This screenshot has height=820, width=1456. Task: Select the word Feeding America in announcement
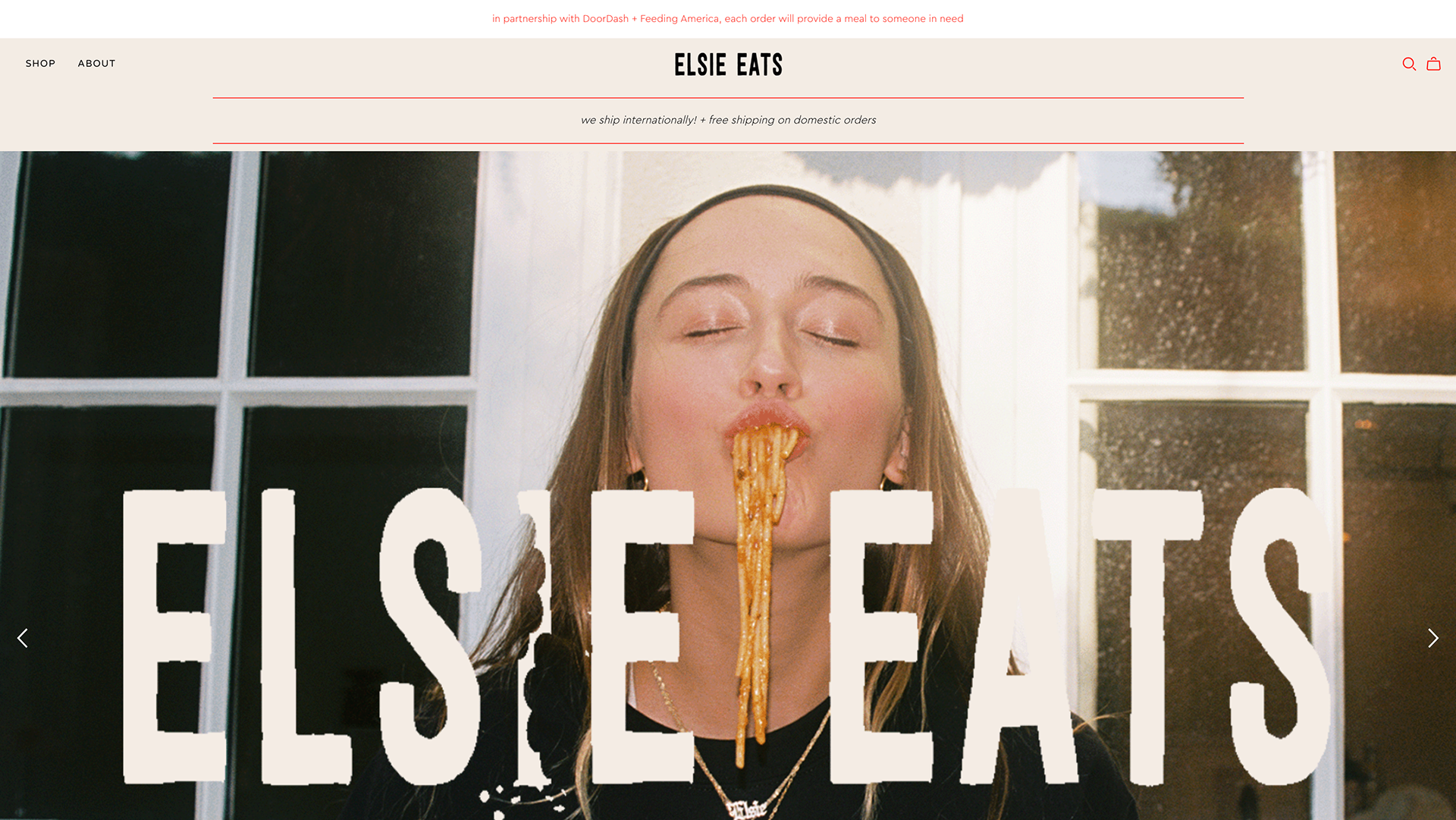click(679, 19)
